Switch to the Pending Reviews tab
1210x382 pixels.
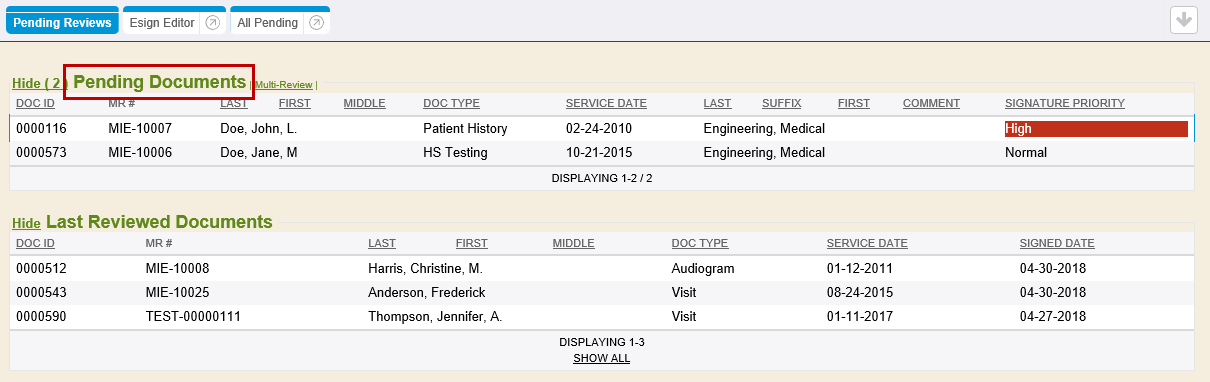click(62, 22)
